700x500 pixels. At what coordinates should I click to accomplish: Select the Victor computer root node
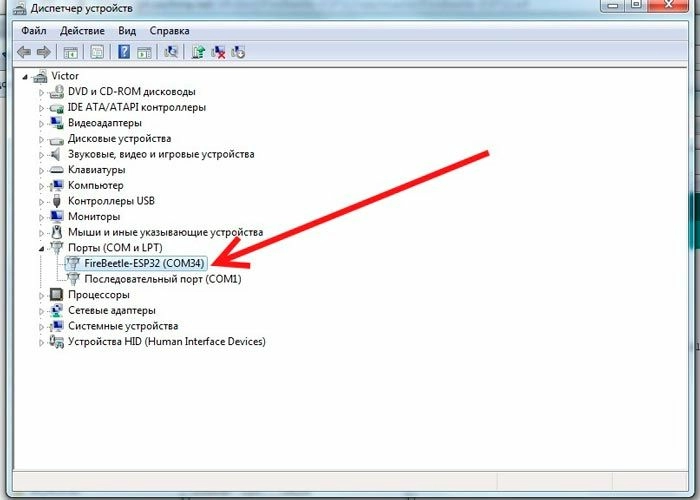[x=66, y=76]
